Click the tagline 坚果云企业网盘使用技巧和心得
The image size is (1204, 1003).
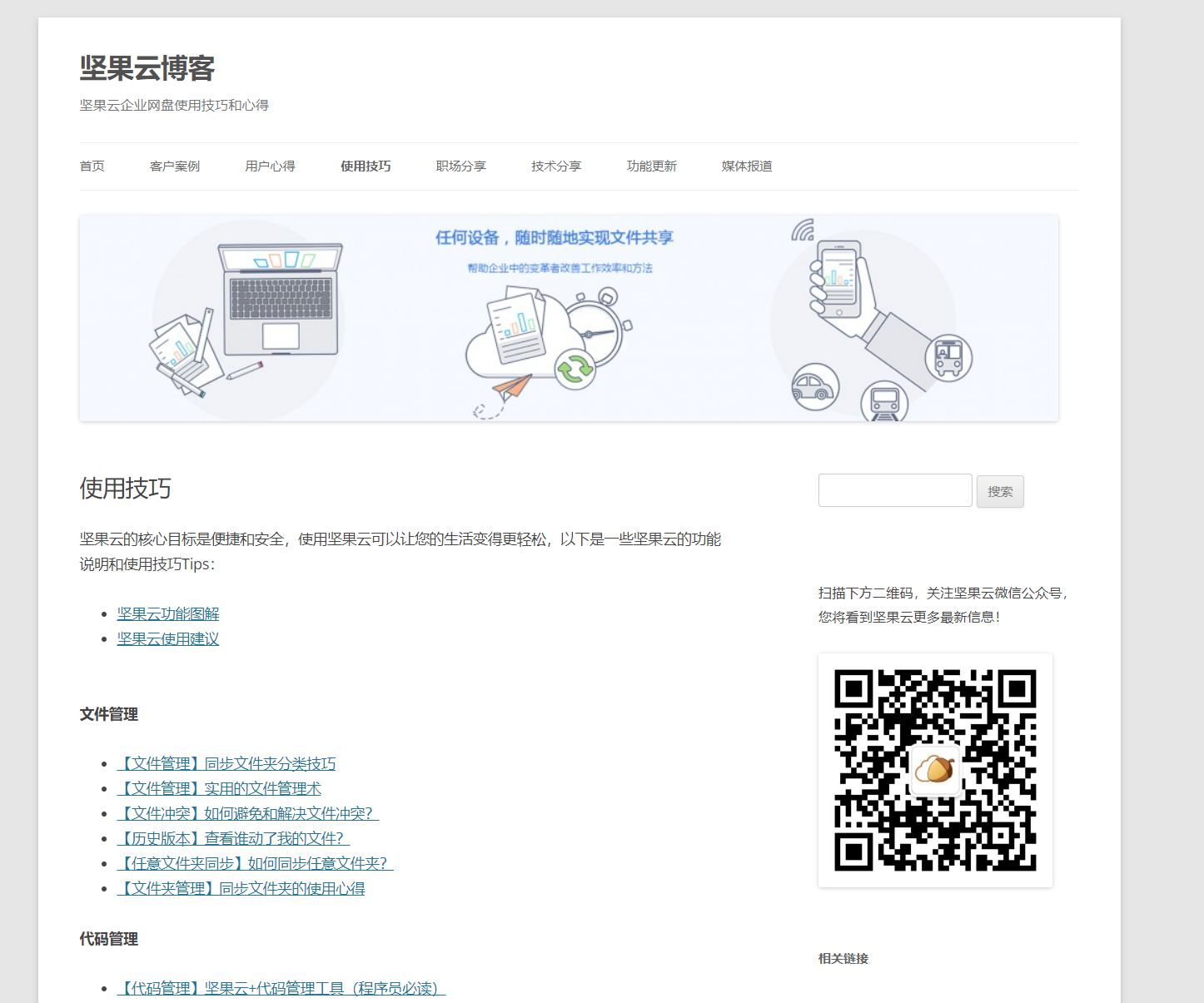174,105
